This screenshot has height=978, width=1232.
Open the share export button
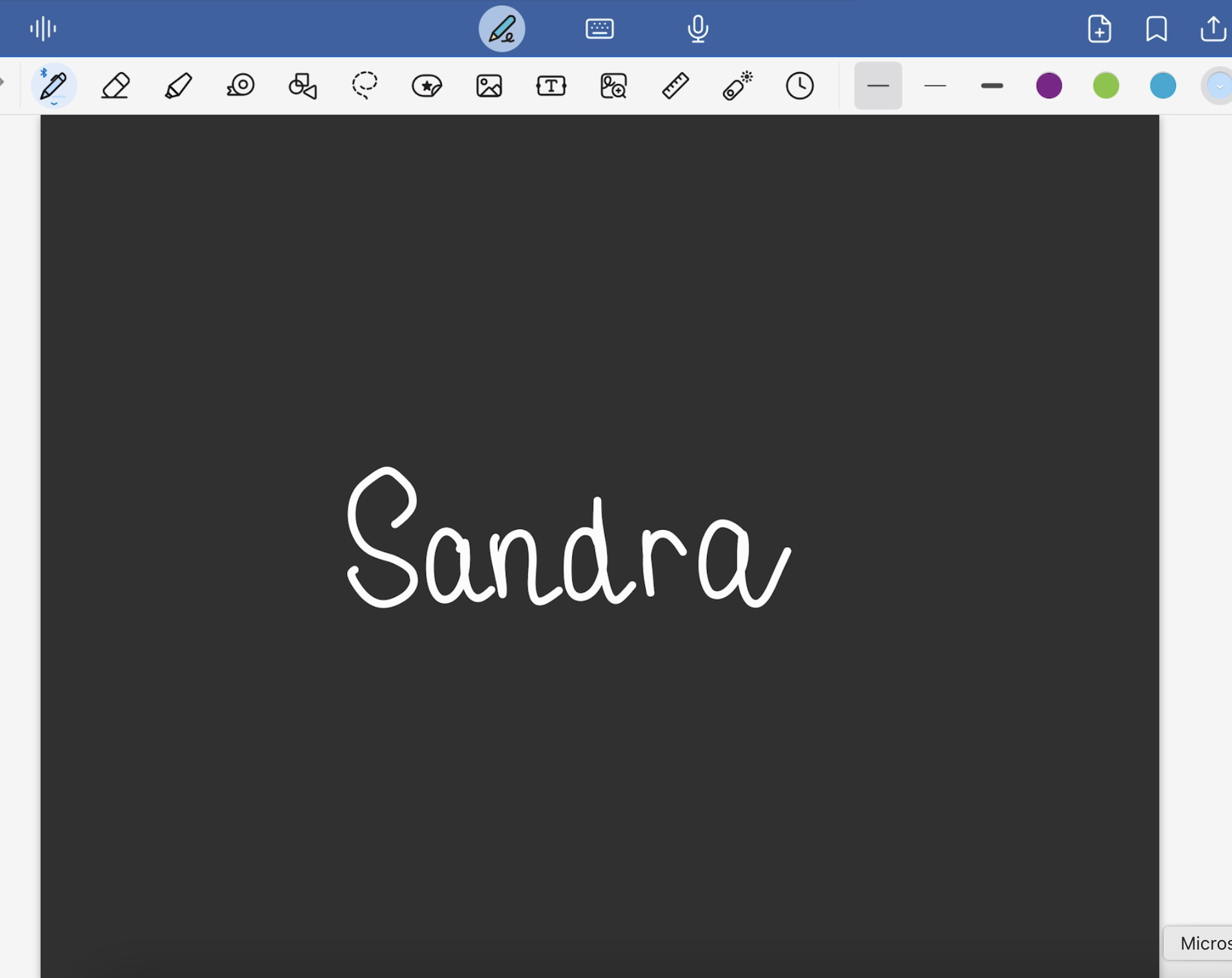point(1213,29)
